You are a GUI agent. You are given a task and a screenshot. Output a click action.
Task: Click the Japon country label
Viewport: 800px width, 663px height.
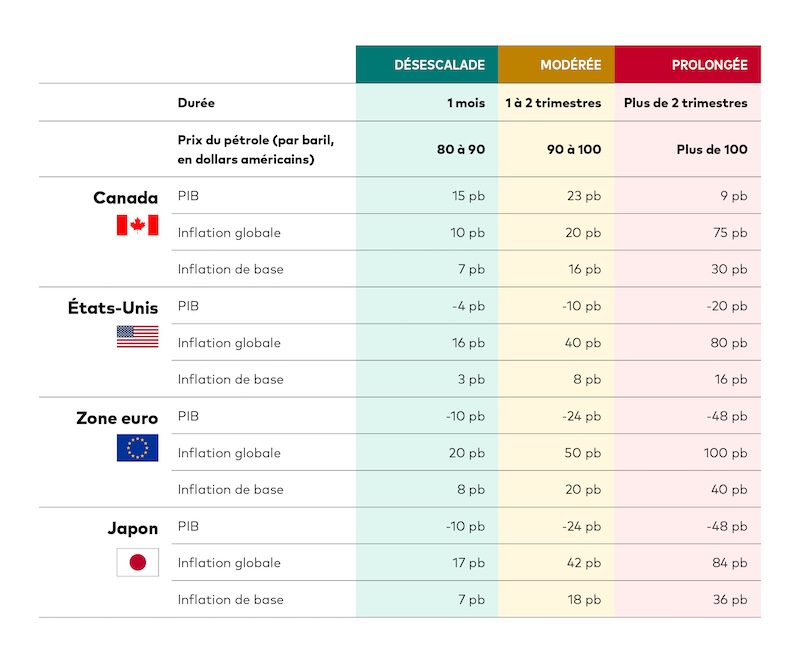133,528
